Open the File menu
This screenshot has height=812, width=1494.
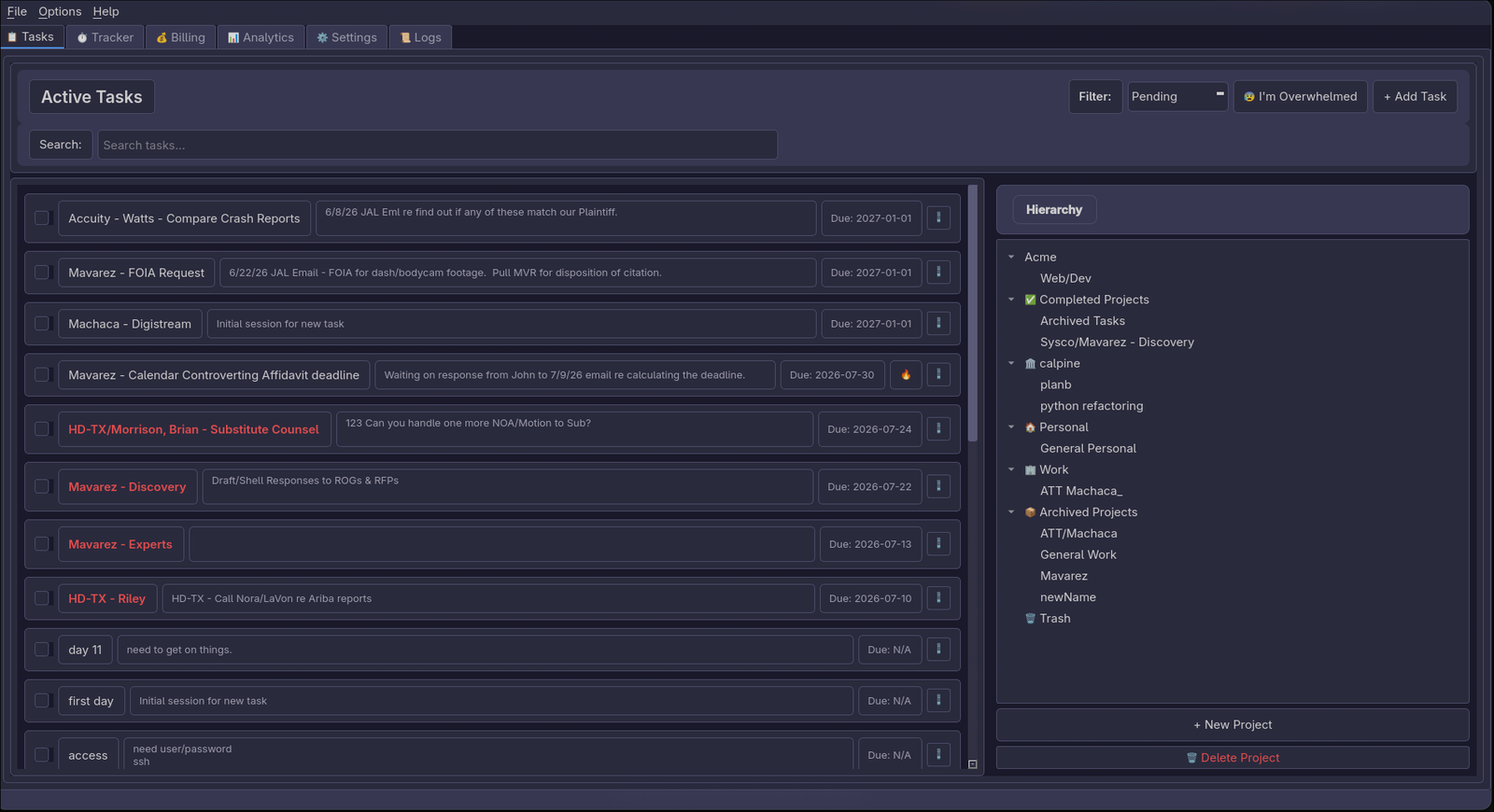point(17,11)
